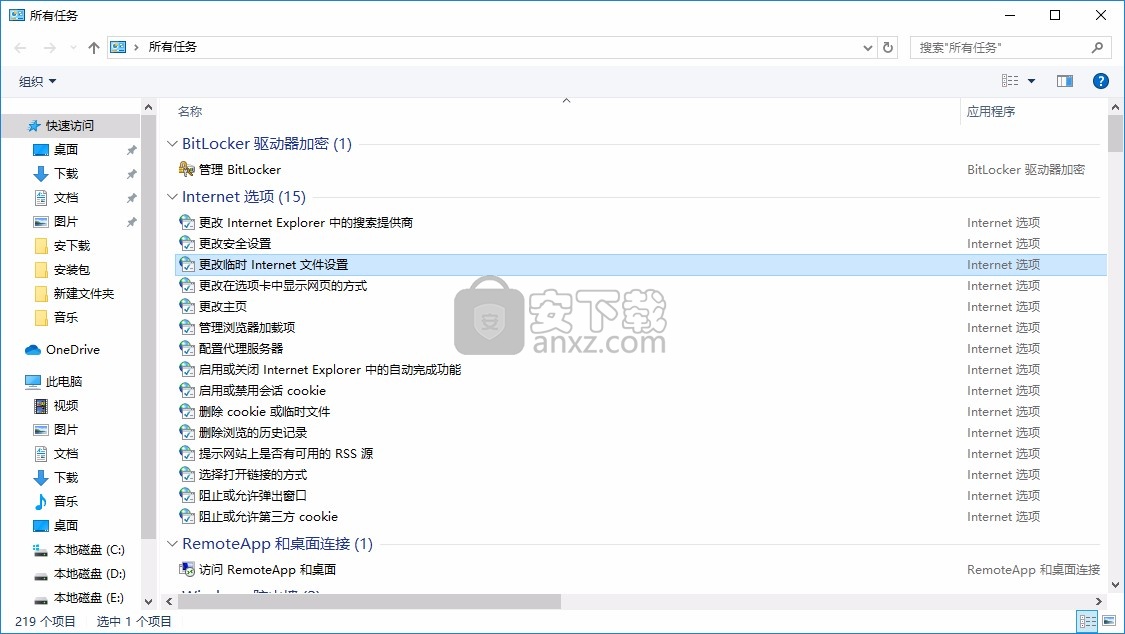
Task: Click the 名称 column header
Action: tap(190, 111)
